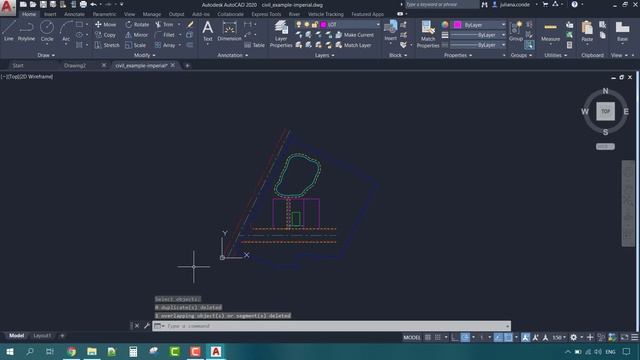Open the linetype ByLayer dropdown
Viewport: 640px width, 360px height.
503,45
